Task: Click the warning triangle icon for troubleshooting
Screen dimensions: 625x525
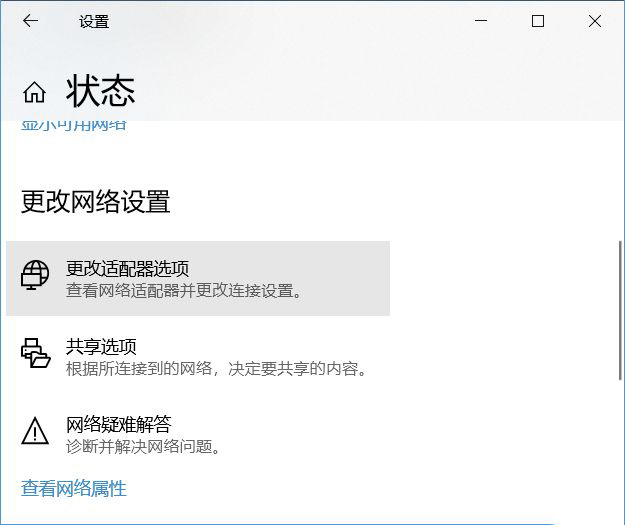Action: 36,431
